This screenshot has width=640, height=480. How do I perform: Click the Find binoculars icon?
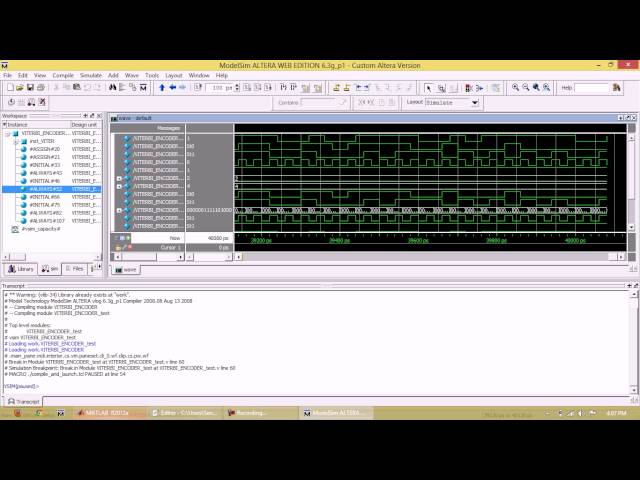pyautogui.click(x=112, y=87)
